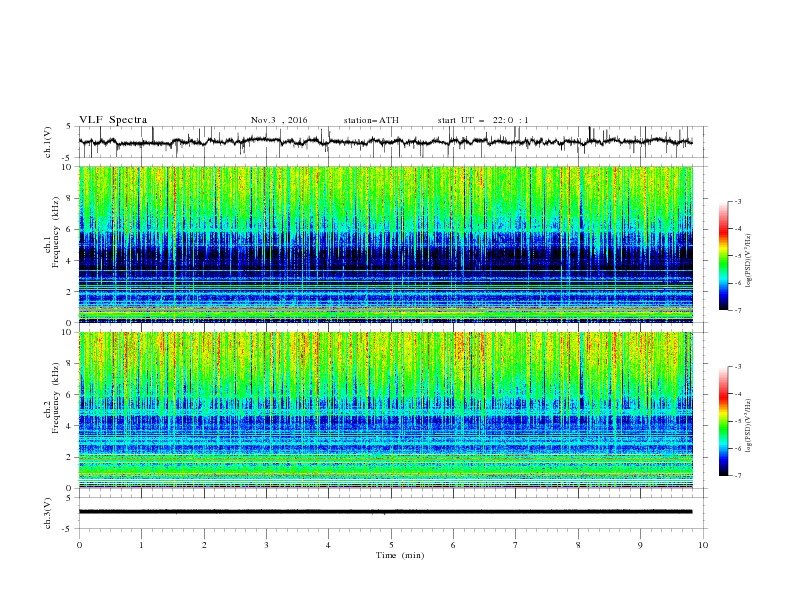Select the 'start UT = 22:0 :1' text
Viewport: 792px width, 612px height.
[483, 120]
